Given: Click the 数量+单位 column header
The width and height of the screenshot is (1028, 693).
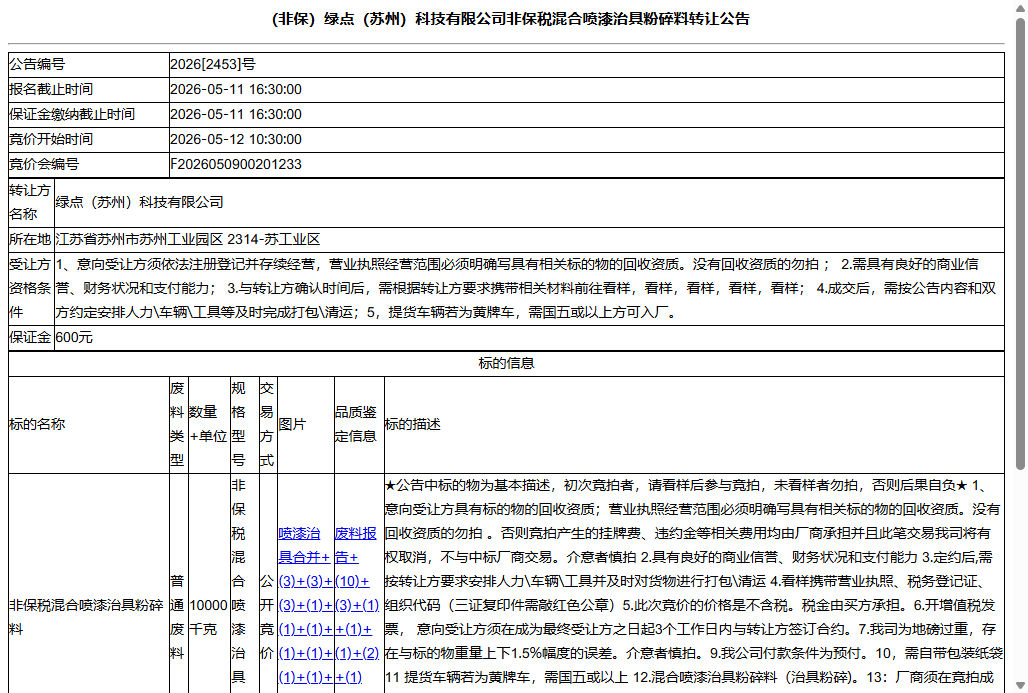Looking at the screenshot, I should coord(208,425).
